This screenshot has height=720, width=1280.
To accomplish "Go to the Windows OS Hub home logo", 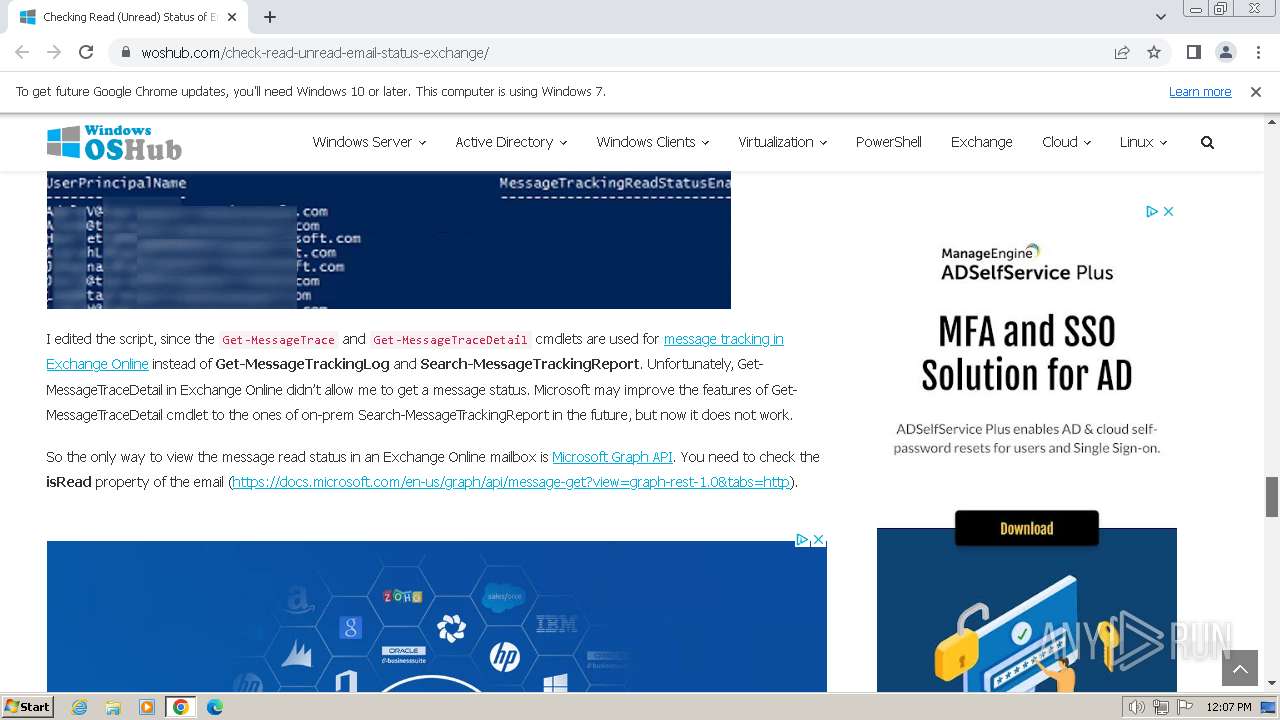I will pos(114,142).
